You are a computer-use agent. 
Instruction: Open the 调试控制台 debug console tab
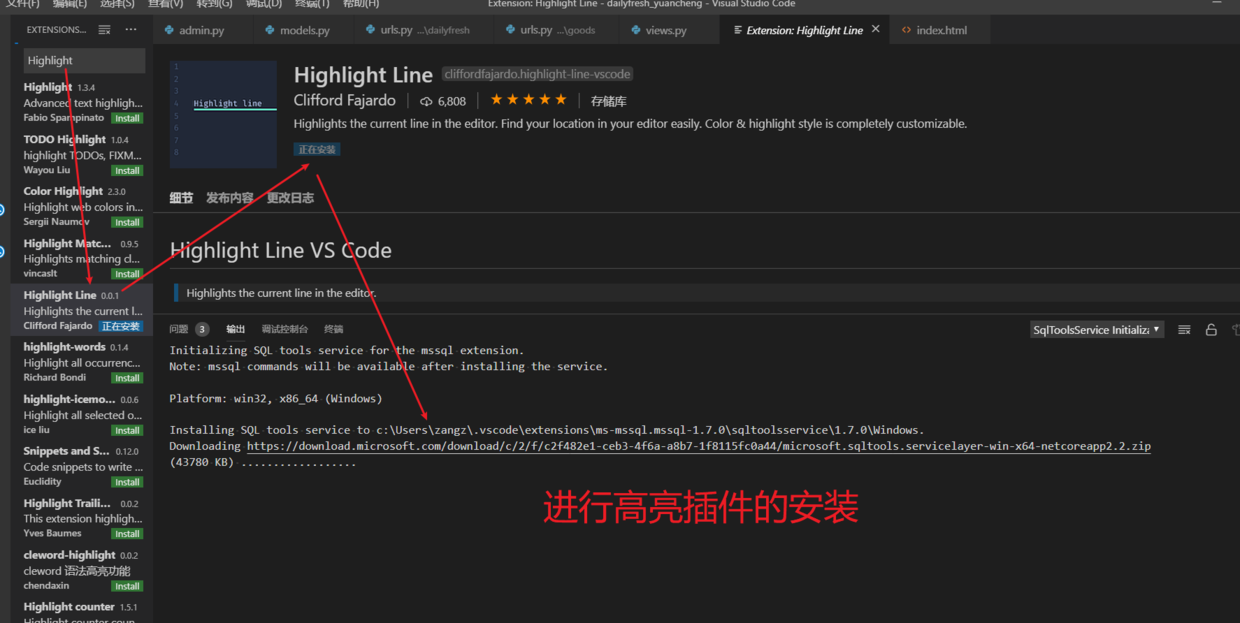[x=285, y=329]
